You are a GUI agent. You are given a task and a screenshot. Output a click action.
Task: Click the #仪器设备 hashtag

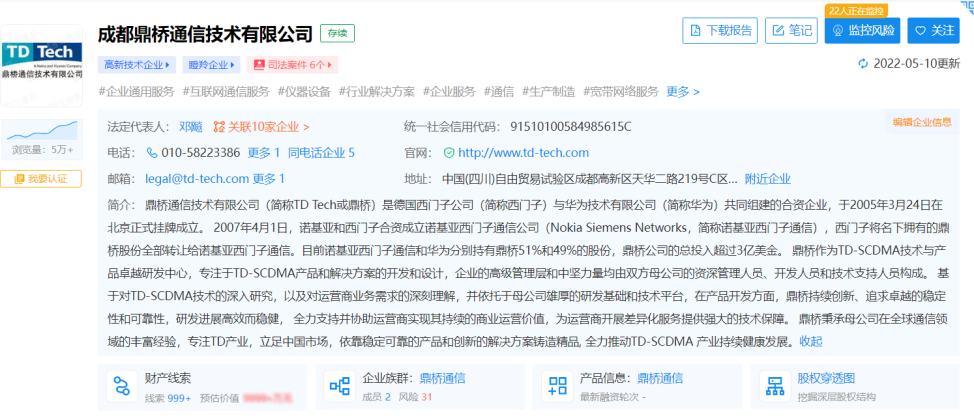click(304, 92)
